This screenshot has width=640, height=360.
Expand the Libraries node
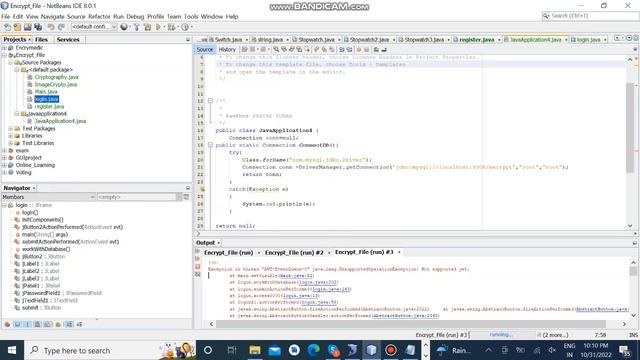pyautogui.click(x=11, y=136)
